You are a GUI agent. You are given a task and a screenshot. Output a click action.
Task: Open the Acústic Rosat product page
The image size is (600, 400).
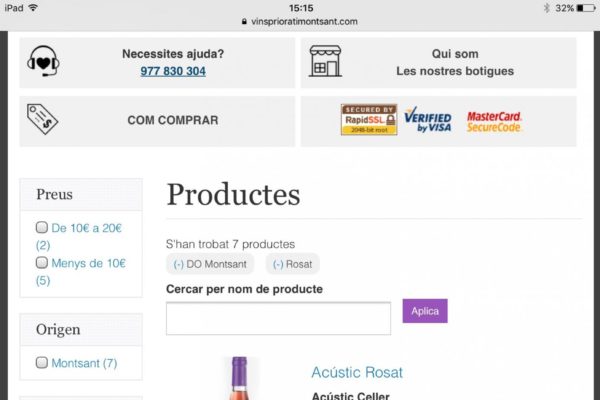357,372
